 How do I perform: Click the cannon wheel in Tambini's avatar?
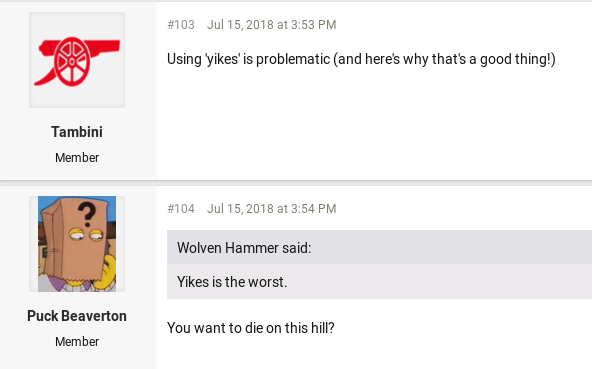tap(72, 62)
